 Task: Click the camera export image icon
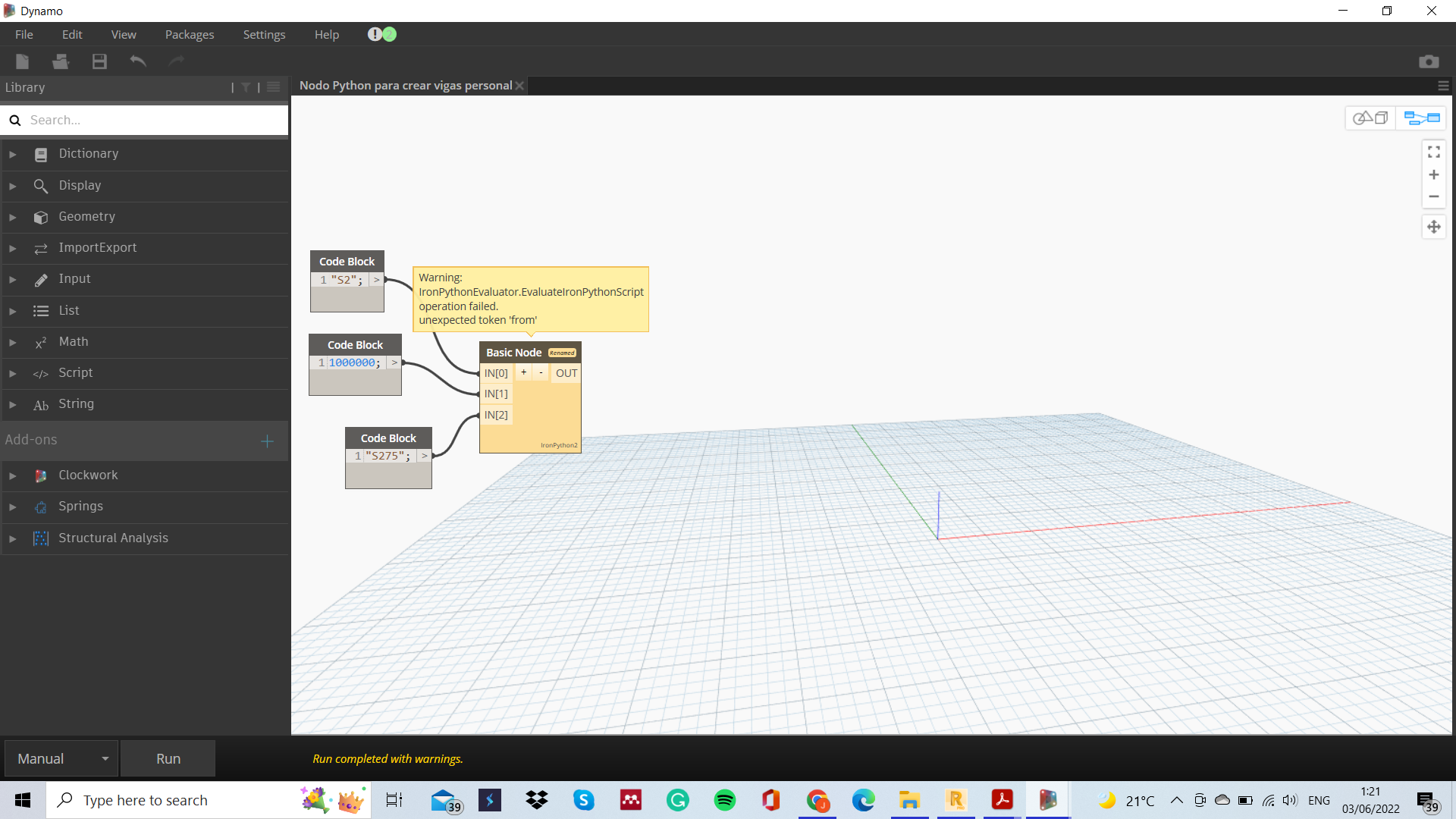[x=1429, y=61]
